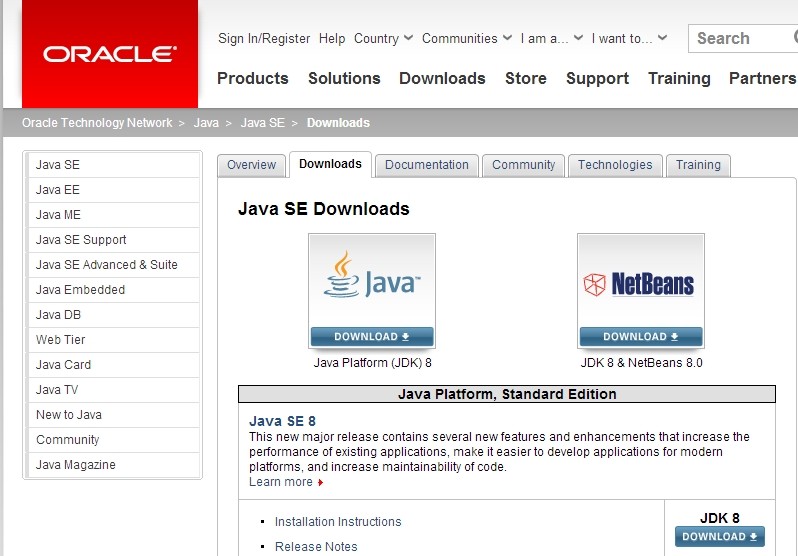The image size is (798, 556).
Task: Open the Store menu
Action: (x=526, y=78)
